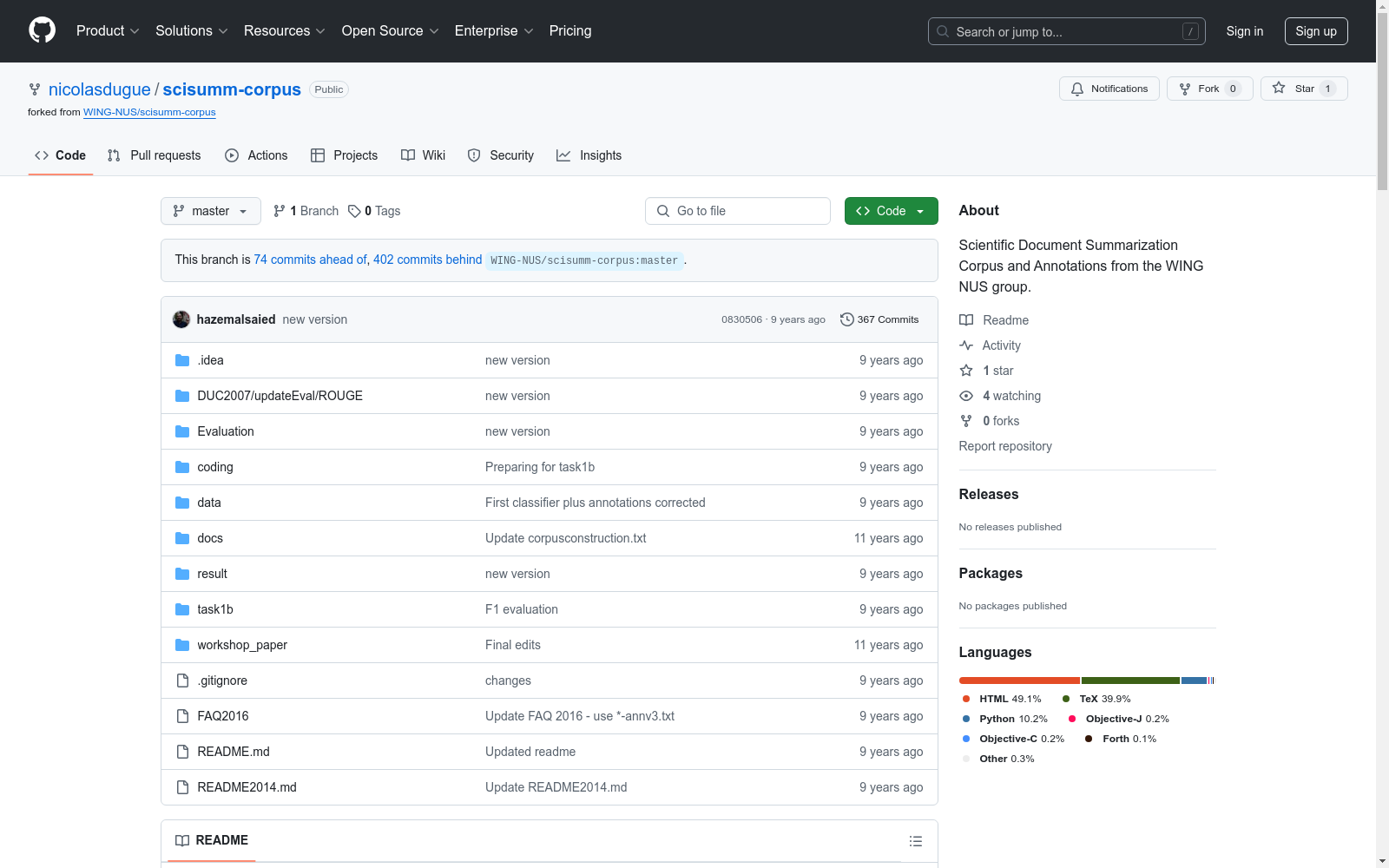
Task: Open the .idea folder icon
Action: click(x=182, y=360)
